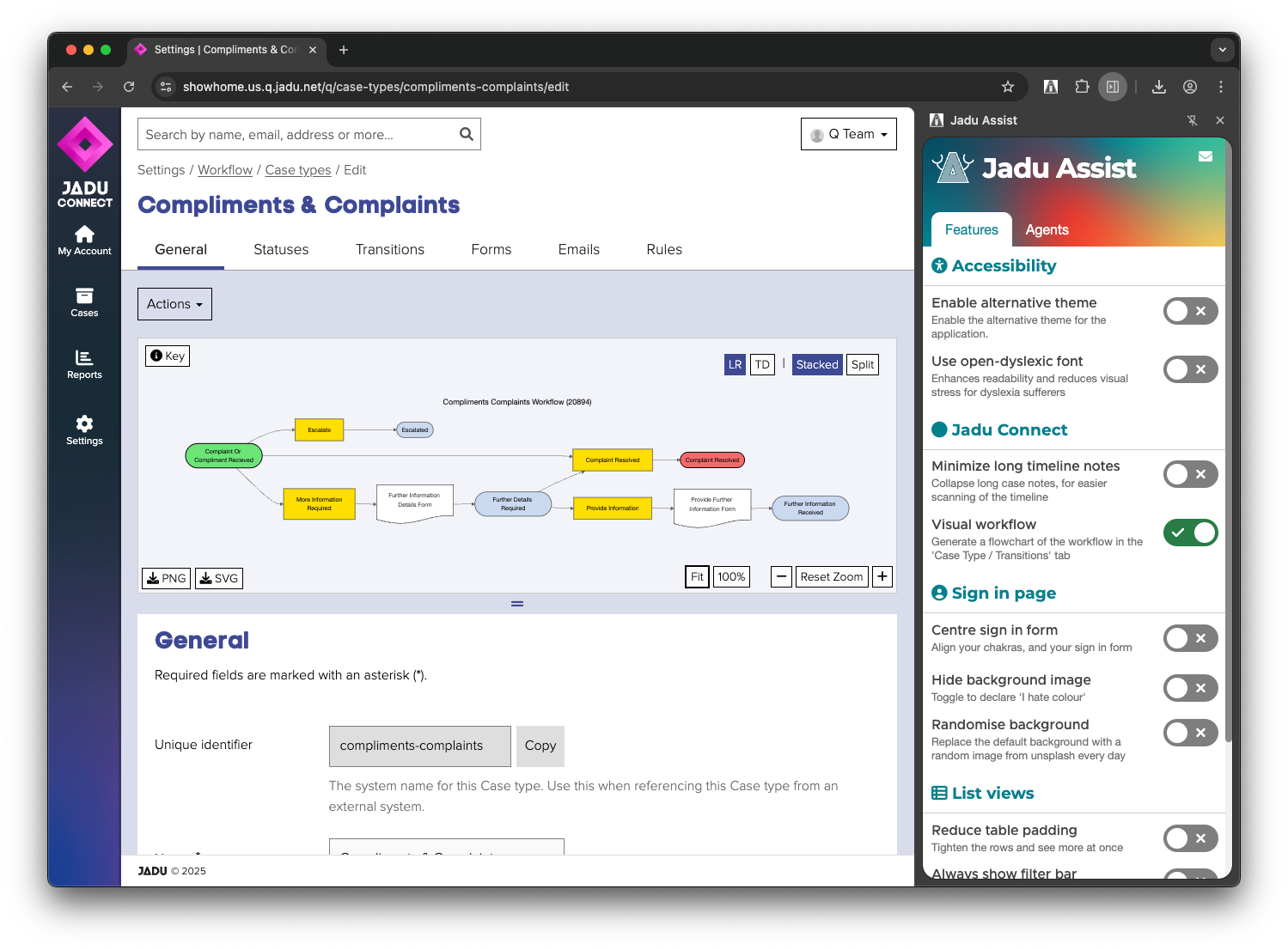Click the Settings gear in the sidebar
The width and height of the screenshot is (1288, 950).
pyautogui.click(x=84, y=429)
